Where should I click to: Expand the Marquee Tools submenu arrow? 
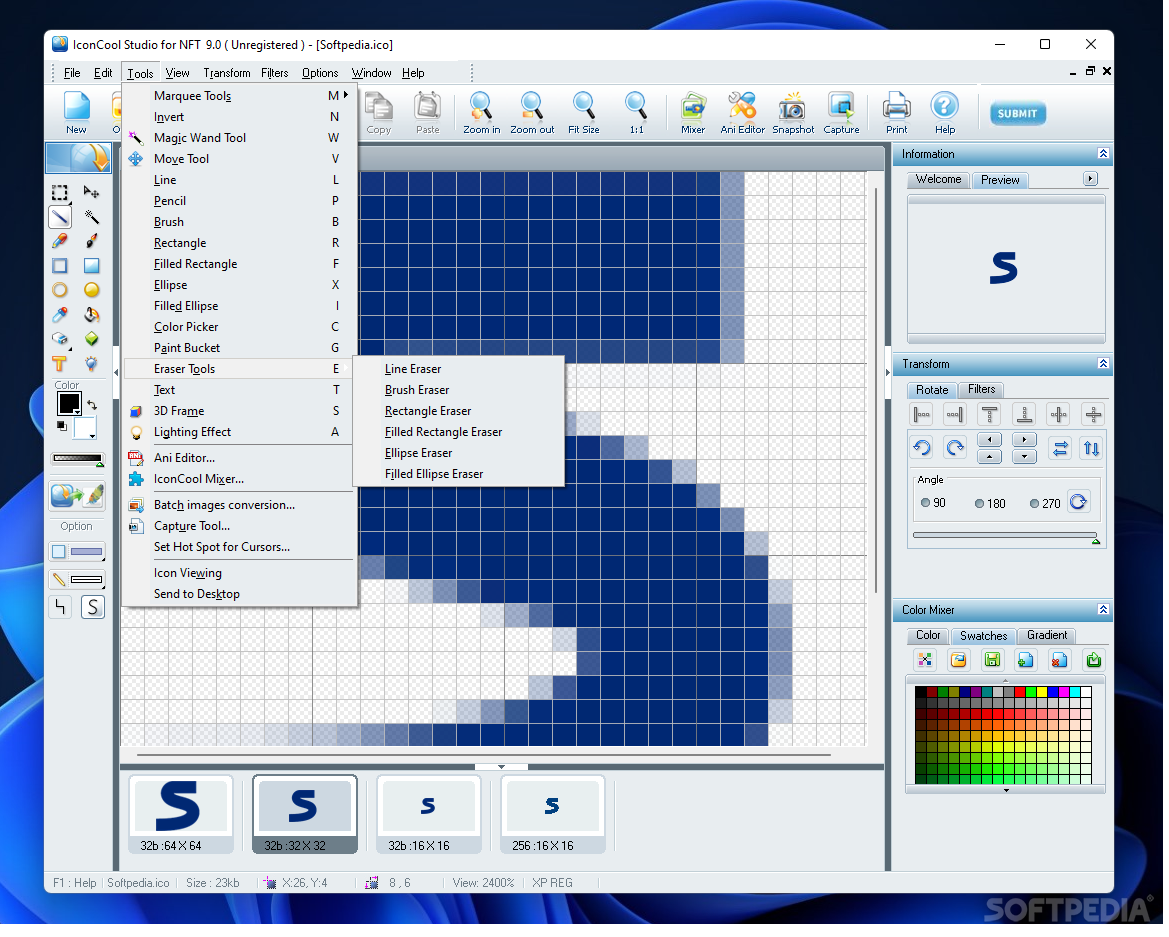pyautogui.click(x=346, y=95)
